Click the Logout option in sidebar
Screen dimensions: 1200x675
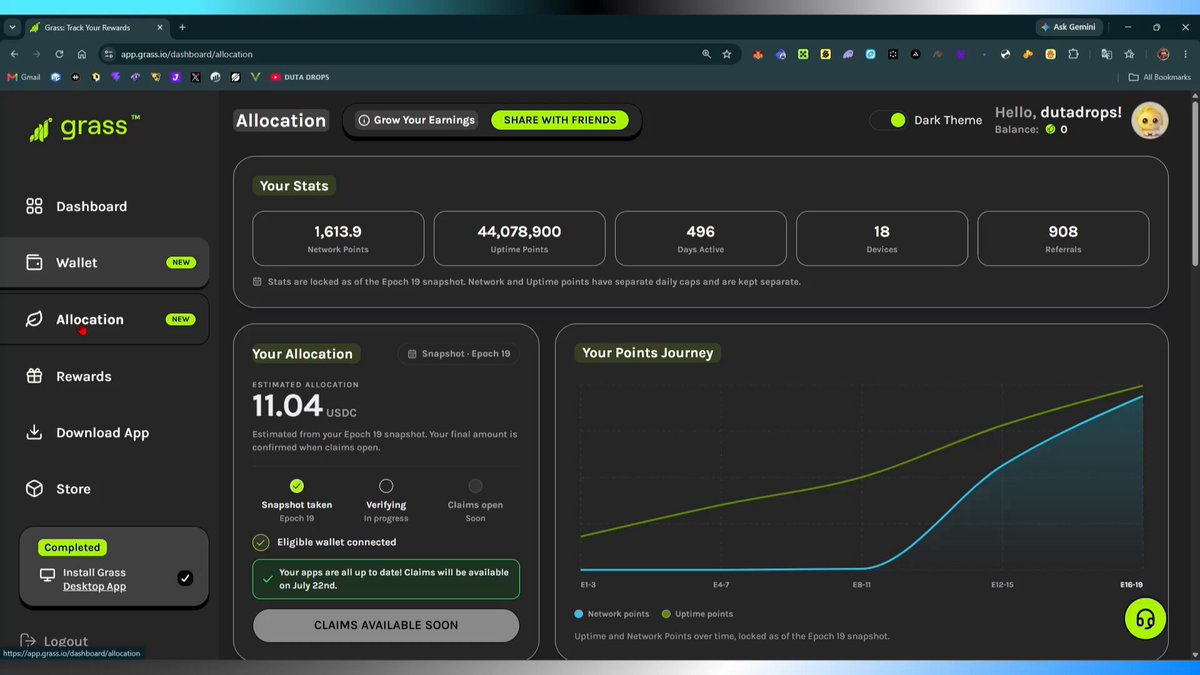[x=55, y=641]
